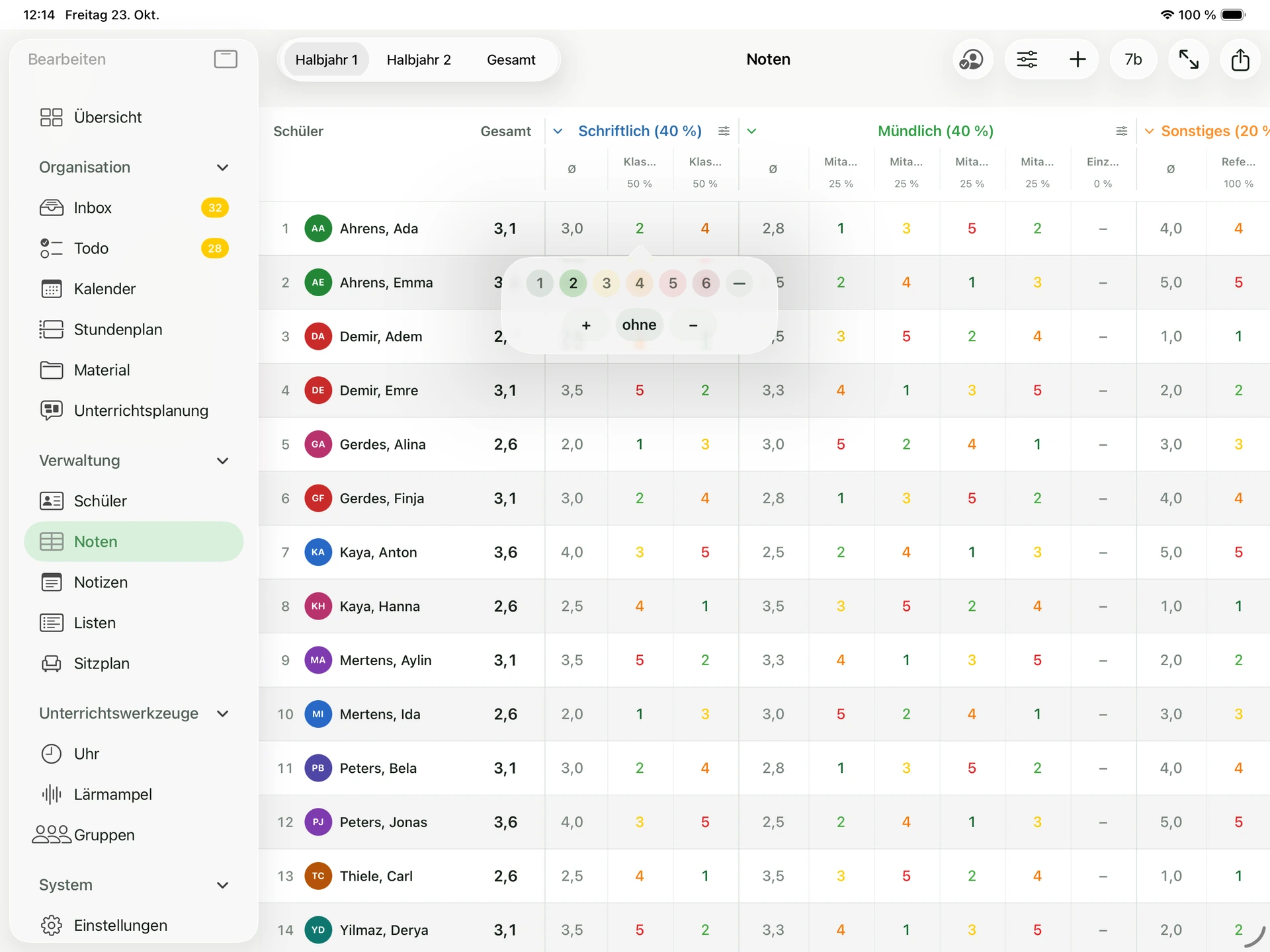Open the Material folder
The width and height of the screenshot is (1270, 952).
click(x=134, y=370)
